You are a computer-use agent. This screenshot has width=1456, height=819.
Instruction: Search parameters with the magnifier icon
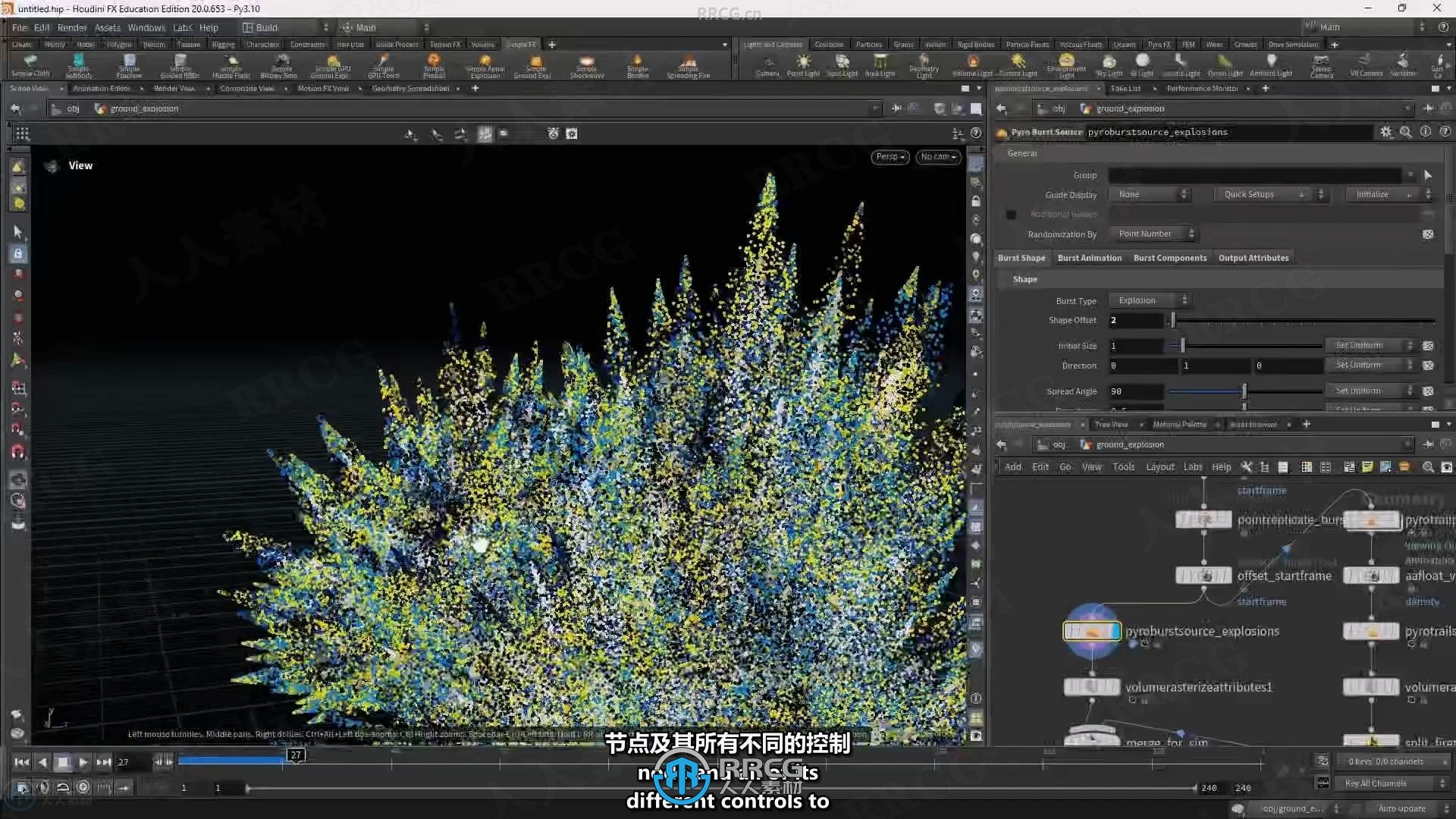(1406, 132)
